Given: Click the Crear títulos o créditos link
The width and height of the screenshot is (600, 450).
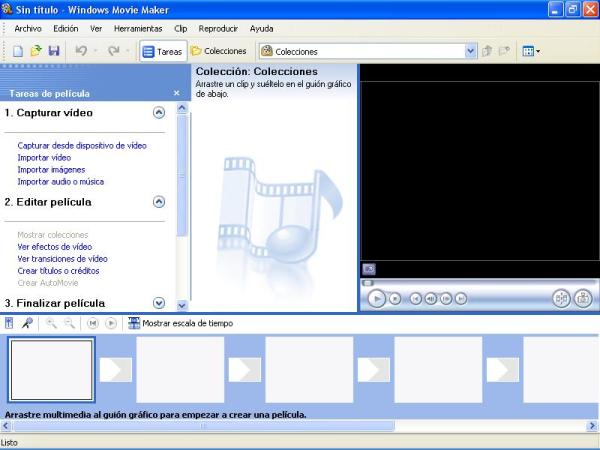Looking at the screenshot, I should pos(58,270).
